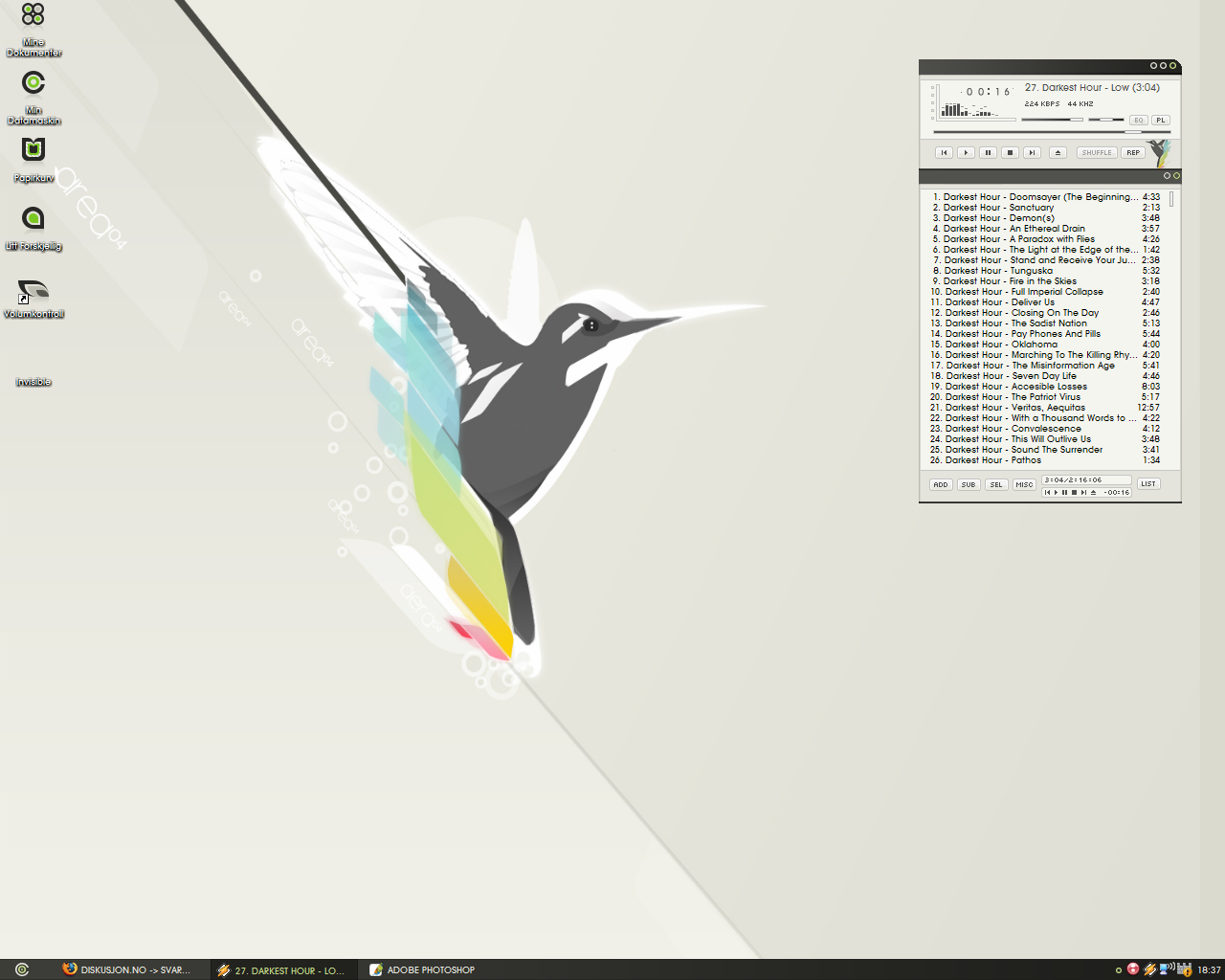Open the Papirkurv recycle bin desktop icon
Image resolution: width=1225 pixels, height=980 pixels.
click(33, 151)
